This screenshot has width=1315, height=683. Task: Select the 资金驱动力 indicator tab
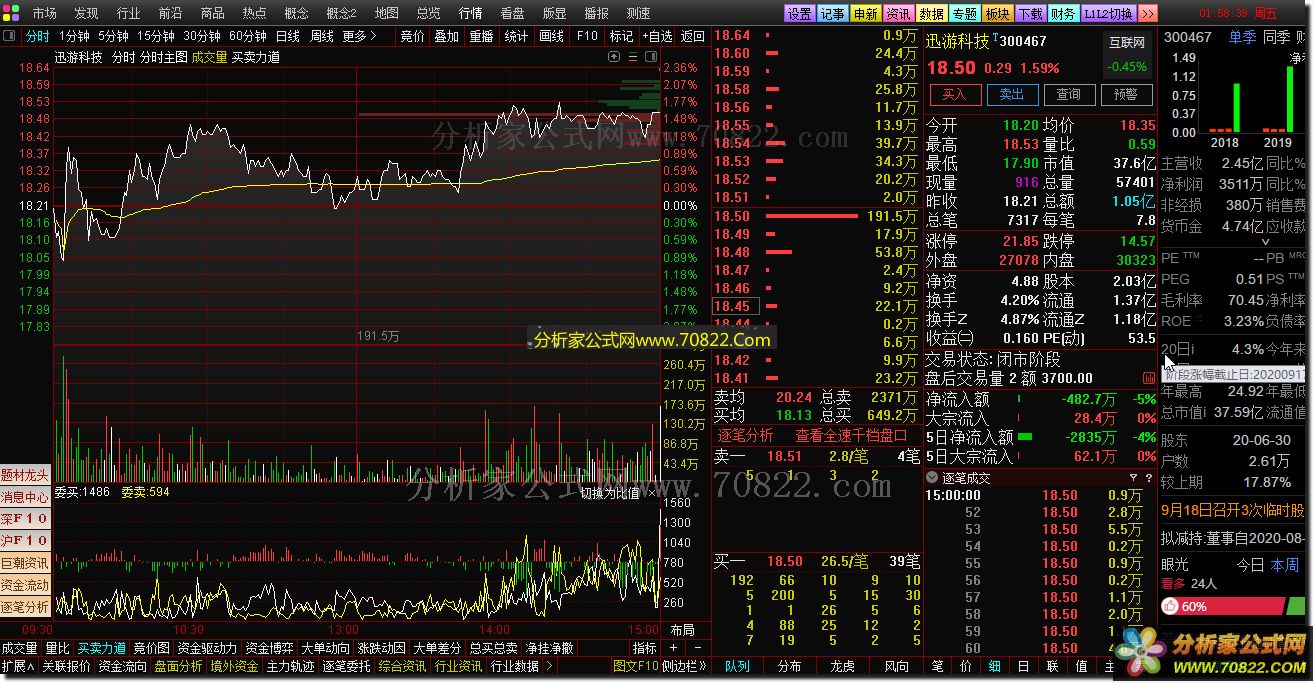(x=207, y=648)
